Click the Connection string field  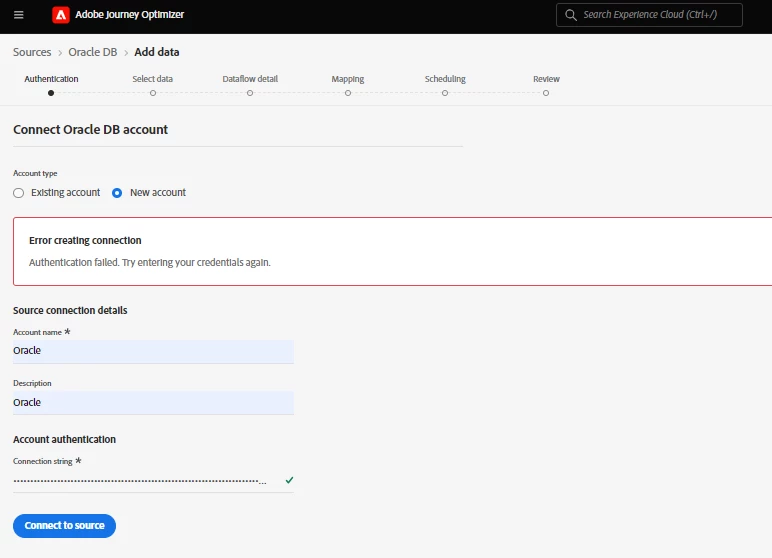point(153,481)
